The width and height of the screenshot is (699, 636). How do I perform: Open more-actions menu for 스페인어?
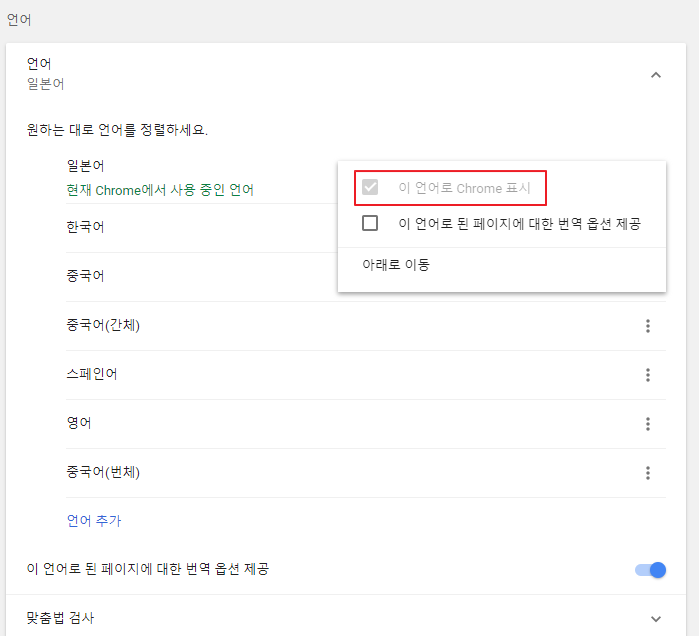pyautogui.click(x=648, y=375)
